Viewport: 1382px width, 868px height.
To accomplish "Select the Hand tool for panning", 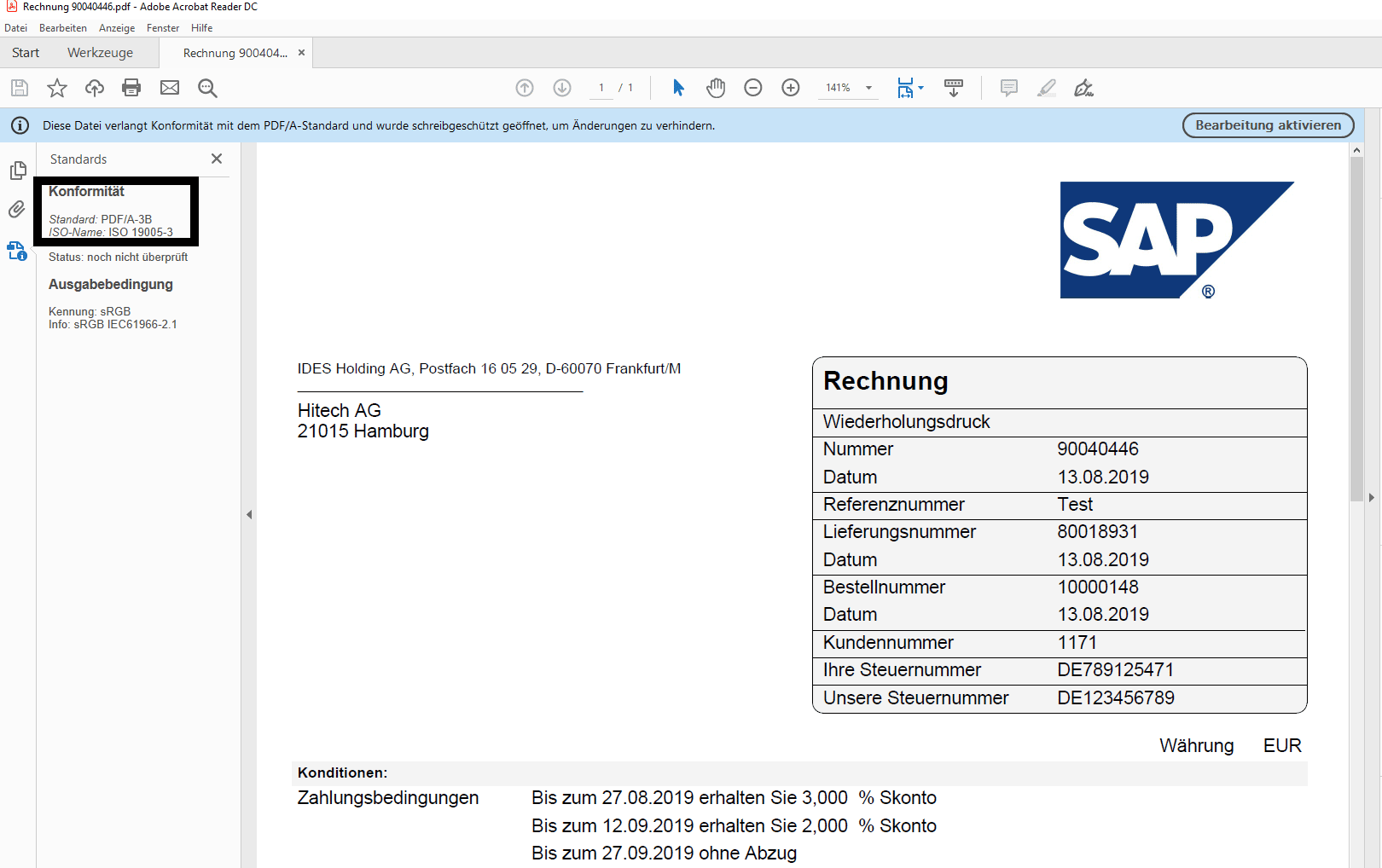I will click(x=716, y=87).
